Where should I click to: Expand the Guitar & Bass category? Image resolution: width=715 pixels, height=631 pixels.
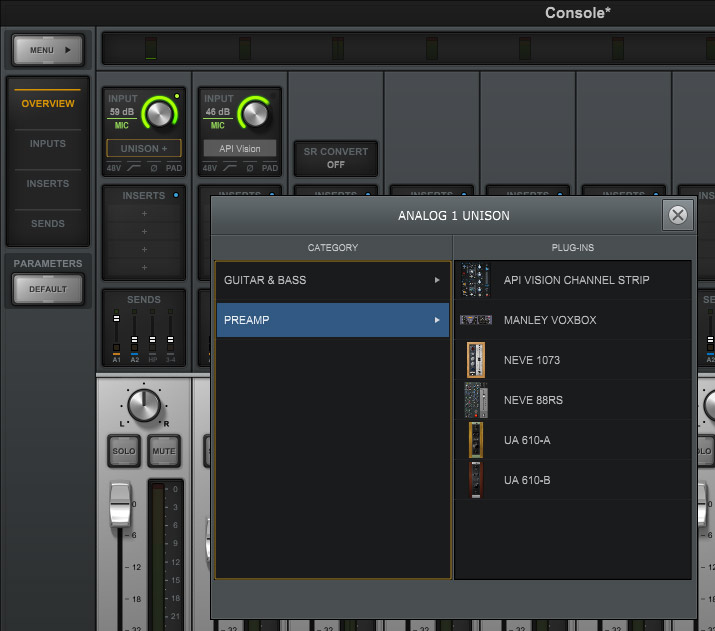pos(332,280)
